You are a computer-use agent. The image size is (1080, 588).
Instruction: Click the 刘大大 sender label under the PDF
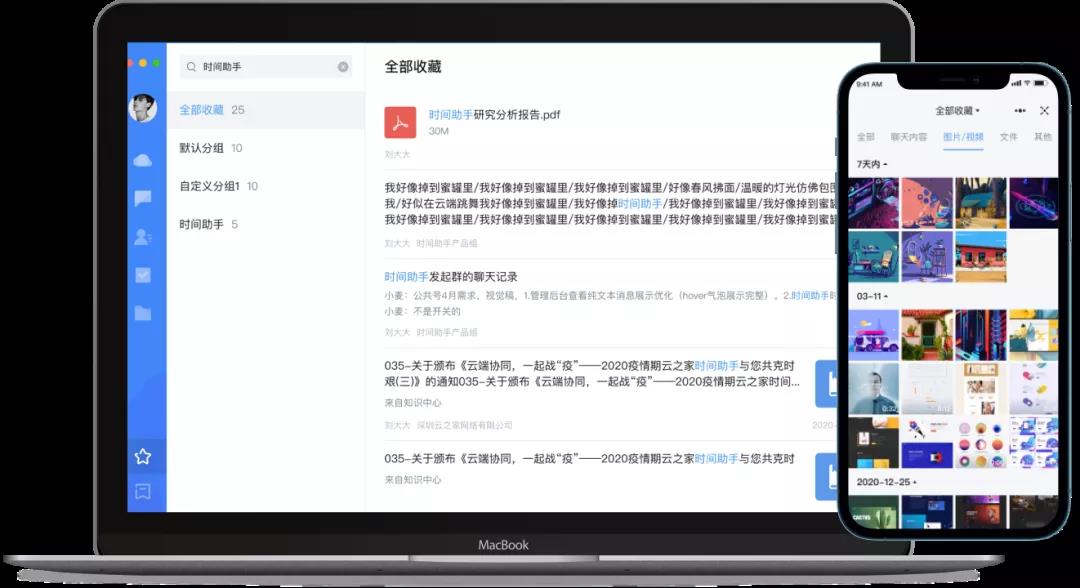pos(397,154)
